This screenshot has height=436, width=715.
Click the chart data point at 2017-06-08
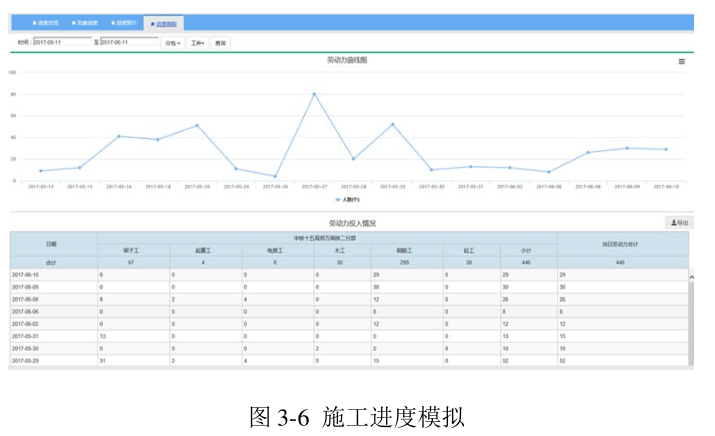tap(588, 152)
